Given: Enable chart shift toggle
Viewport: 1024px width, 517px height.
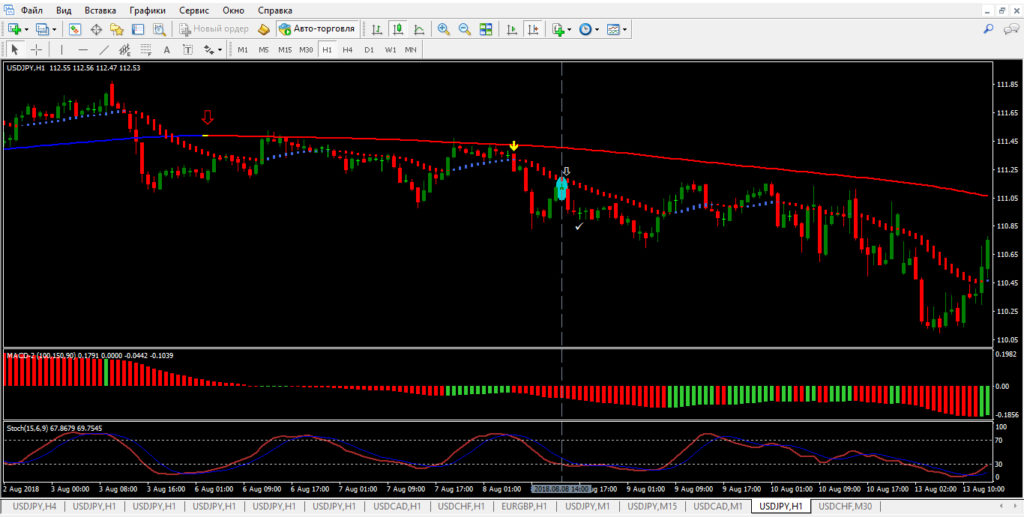Looking at the screenshot, I should click(532, 29).
